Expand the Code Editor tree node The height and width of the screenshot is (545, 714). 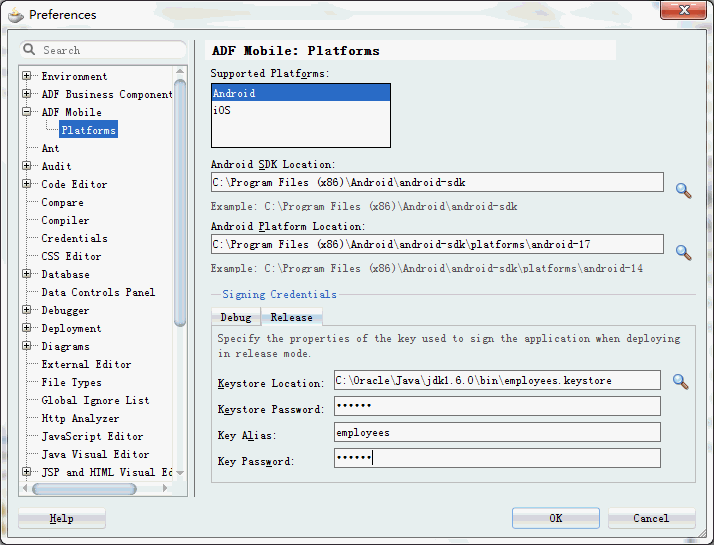point(26,184)
